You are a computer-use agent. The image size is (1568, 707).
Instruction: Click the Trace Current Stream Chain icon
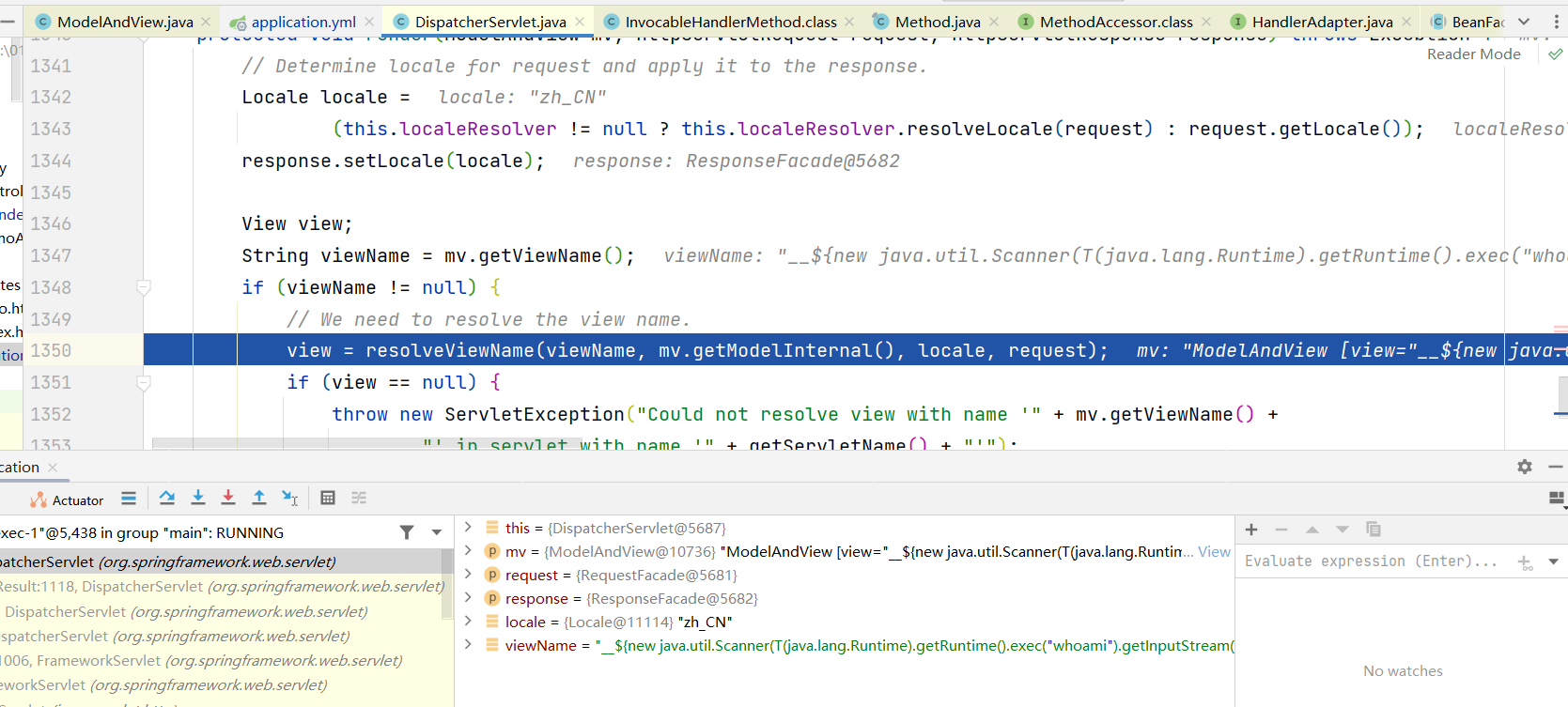coord(359,498)
